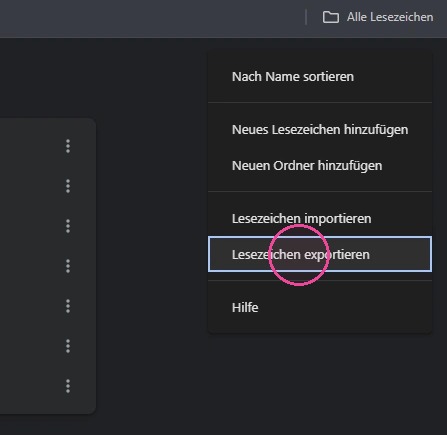The width and height of the screenshot is (447, 435).
Task: Click the blank page area between list and menu
Action: pos(152,233)
